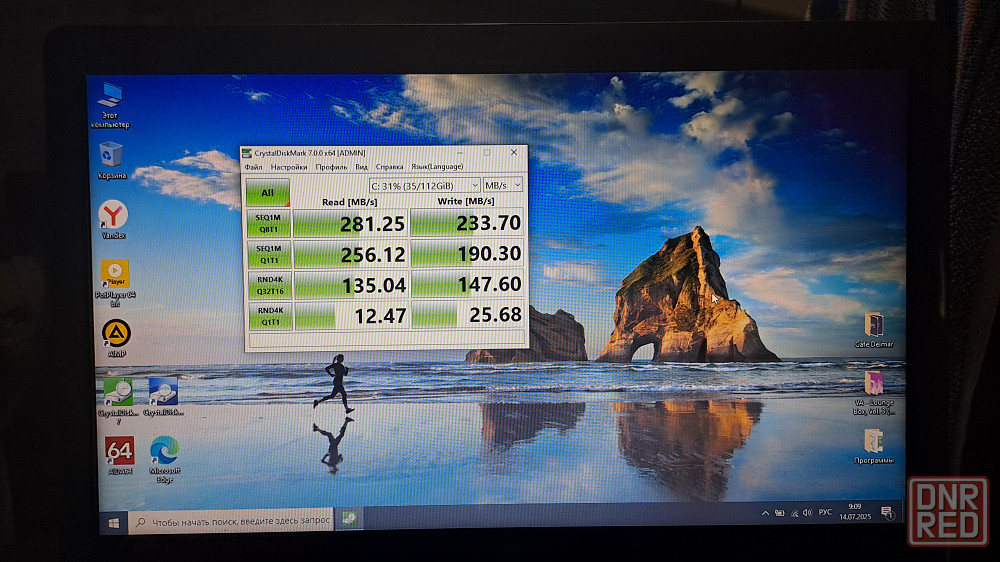1000x562 pixels.
Task: Launch the AIDA64 desktop shortcut
Action: pos(119,455)
